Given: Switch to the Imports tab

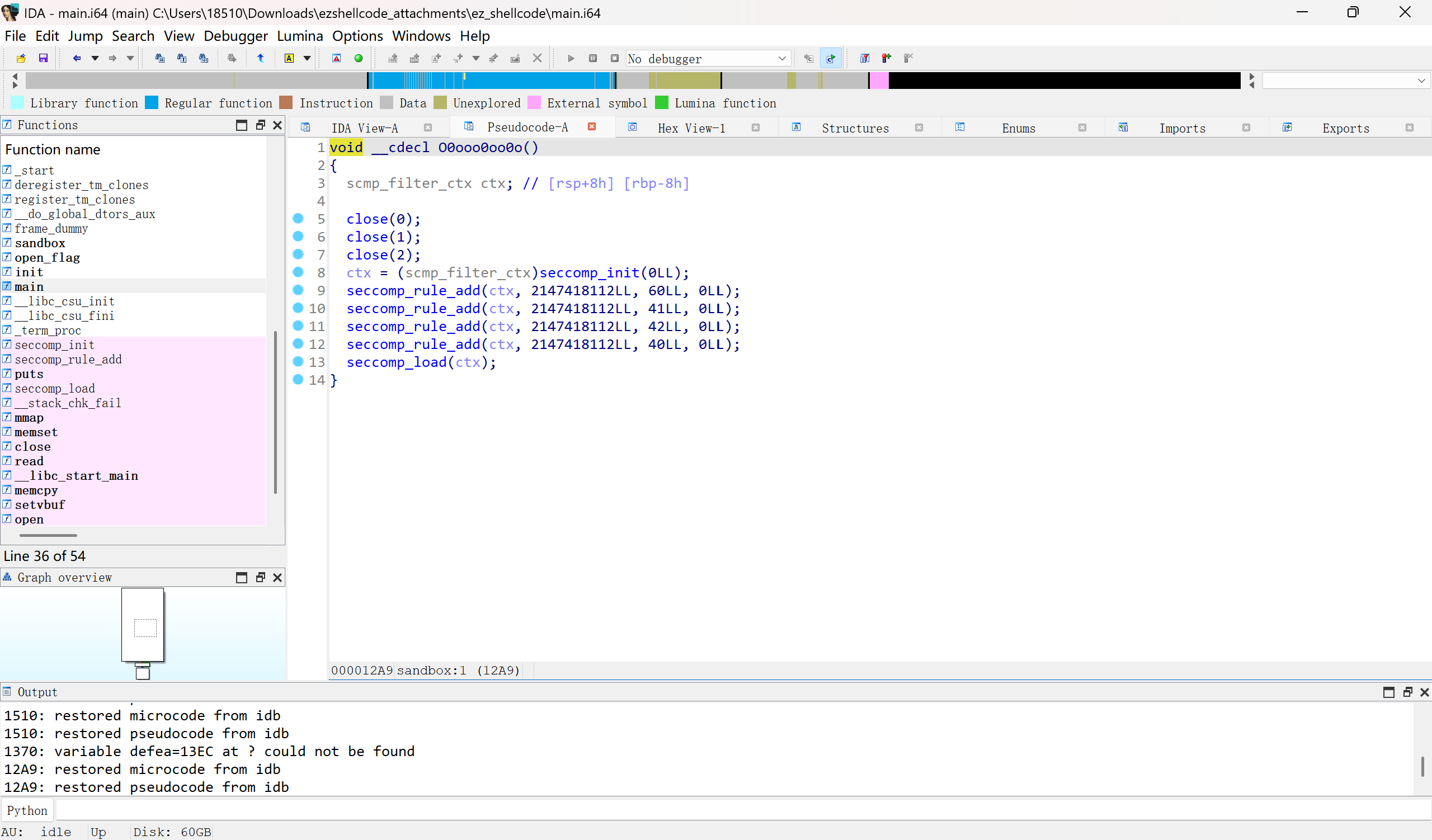Looking at the screenshot, I should pyautogui.click(x=1182, y=128).
